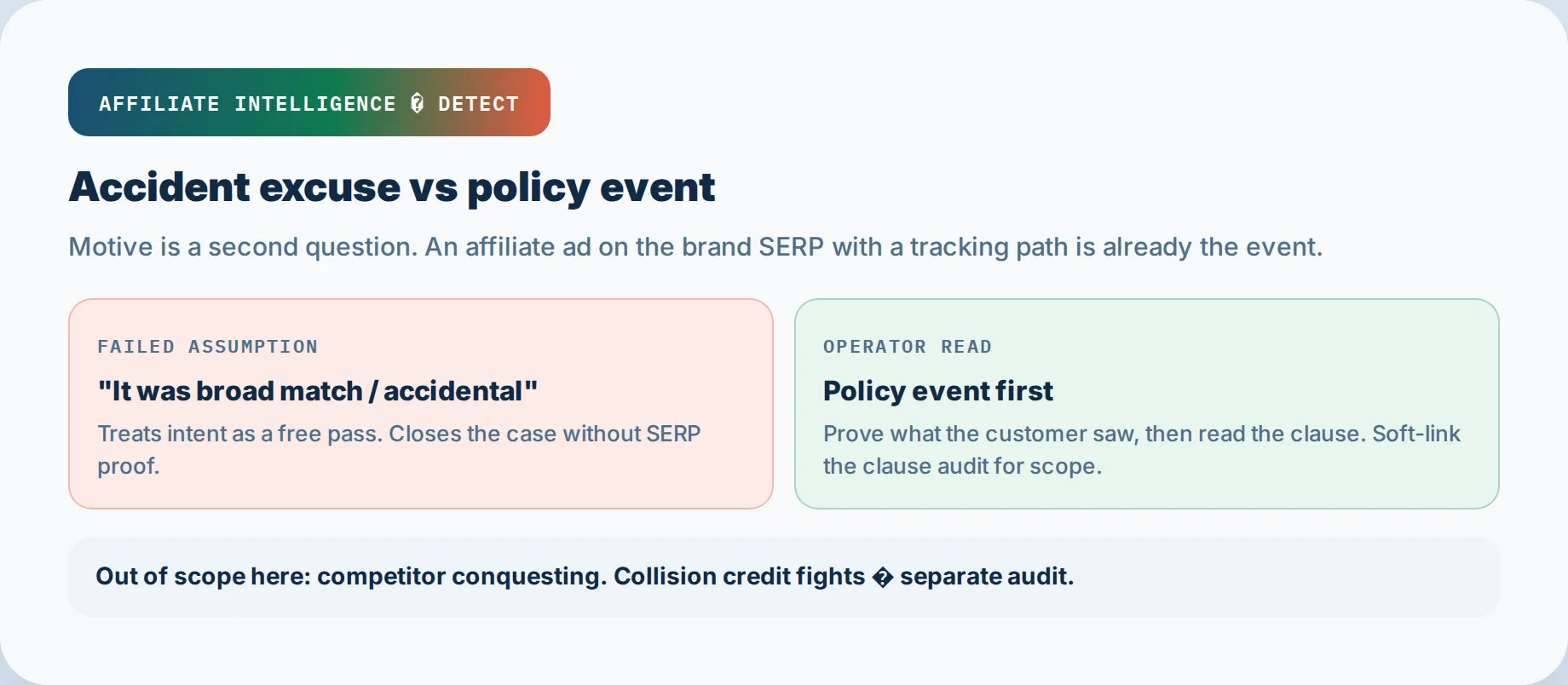Click the hexagon glyph icon in the badge
The height and width of the screenshot is (685, 1568).
click(417, 103)
